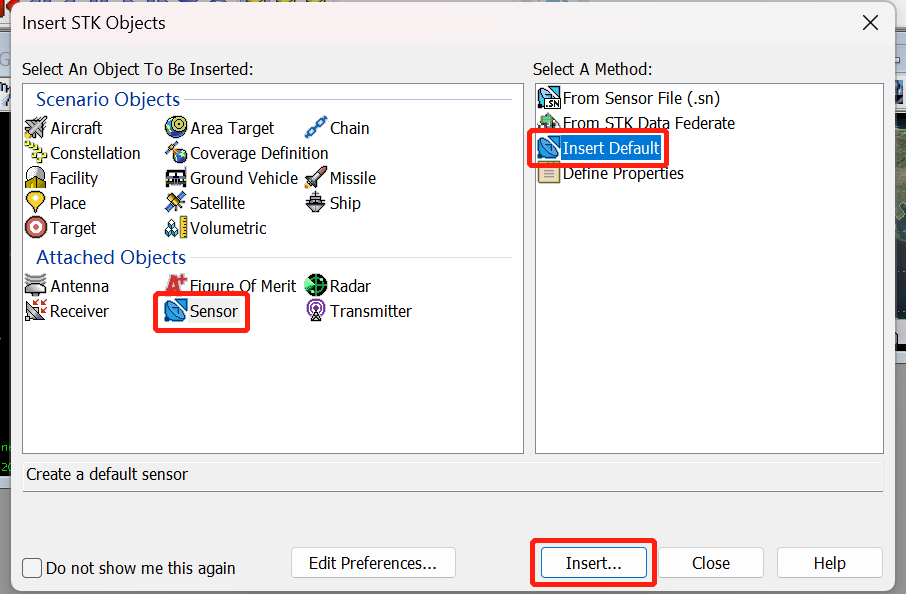
Task: Select 'Define Properties' method
Action: pos(622,173)
